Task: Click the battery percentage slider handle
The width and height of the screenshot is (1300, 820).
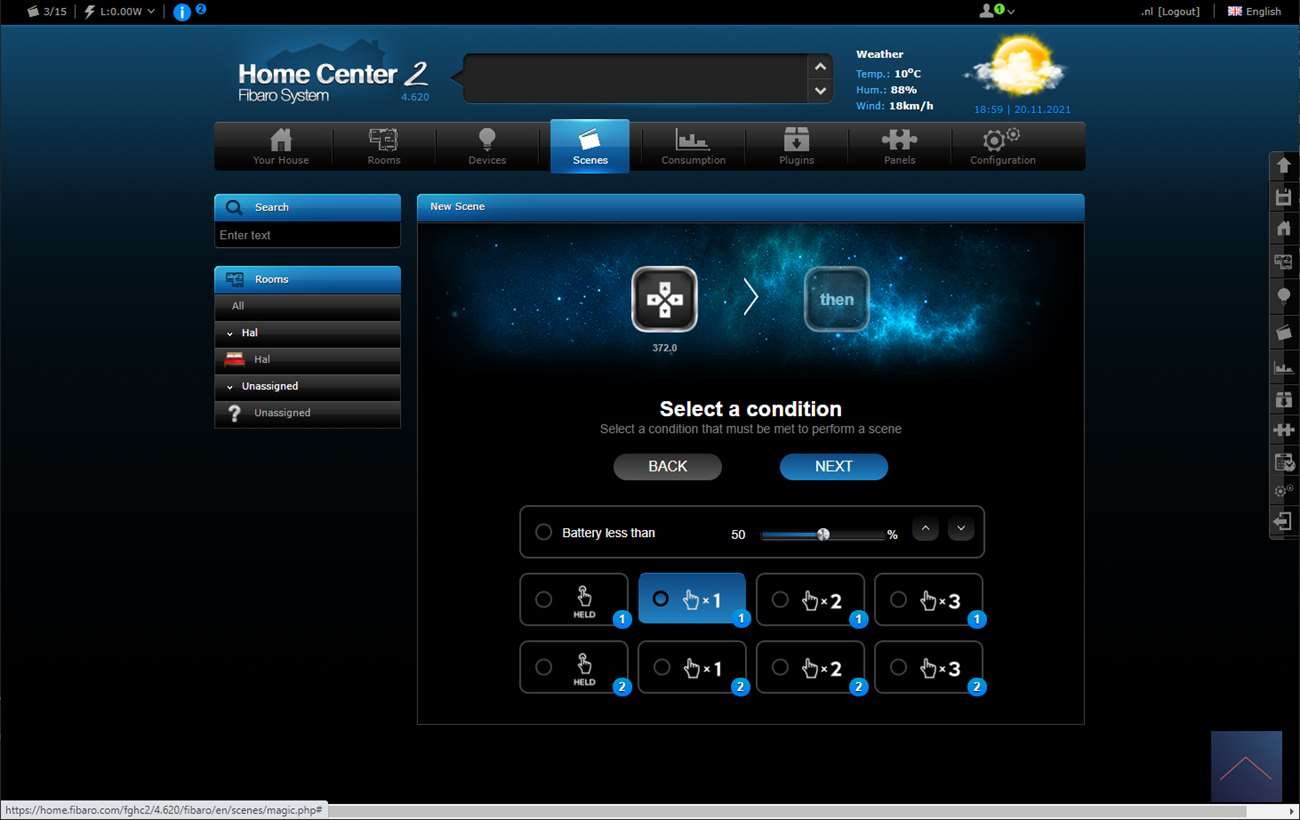Action: 823,534
